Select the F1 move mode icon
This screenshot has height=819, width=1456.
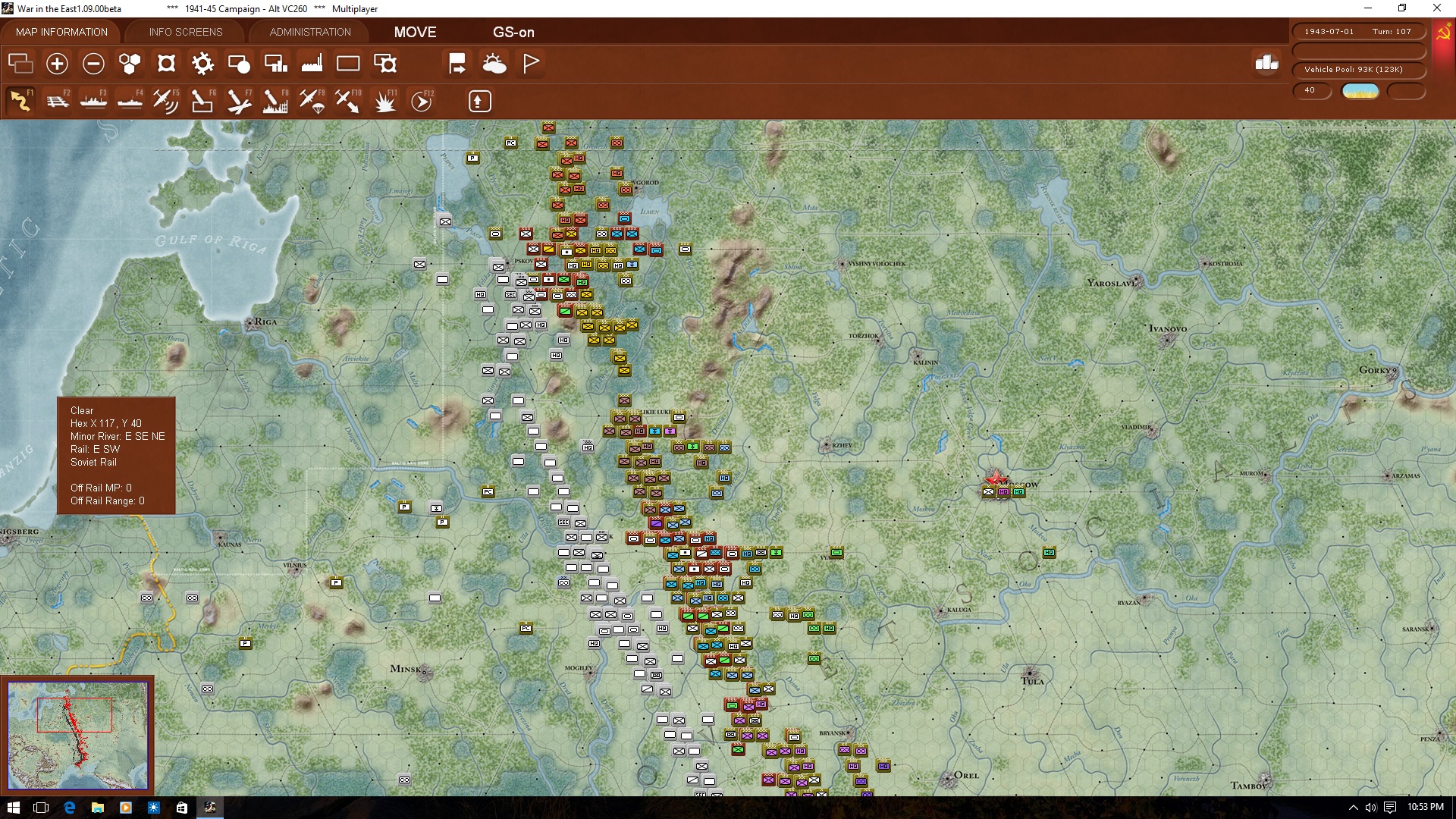click(x=20, y=101)
